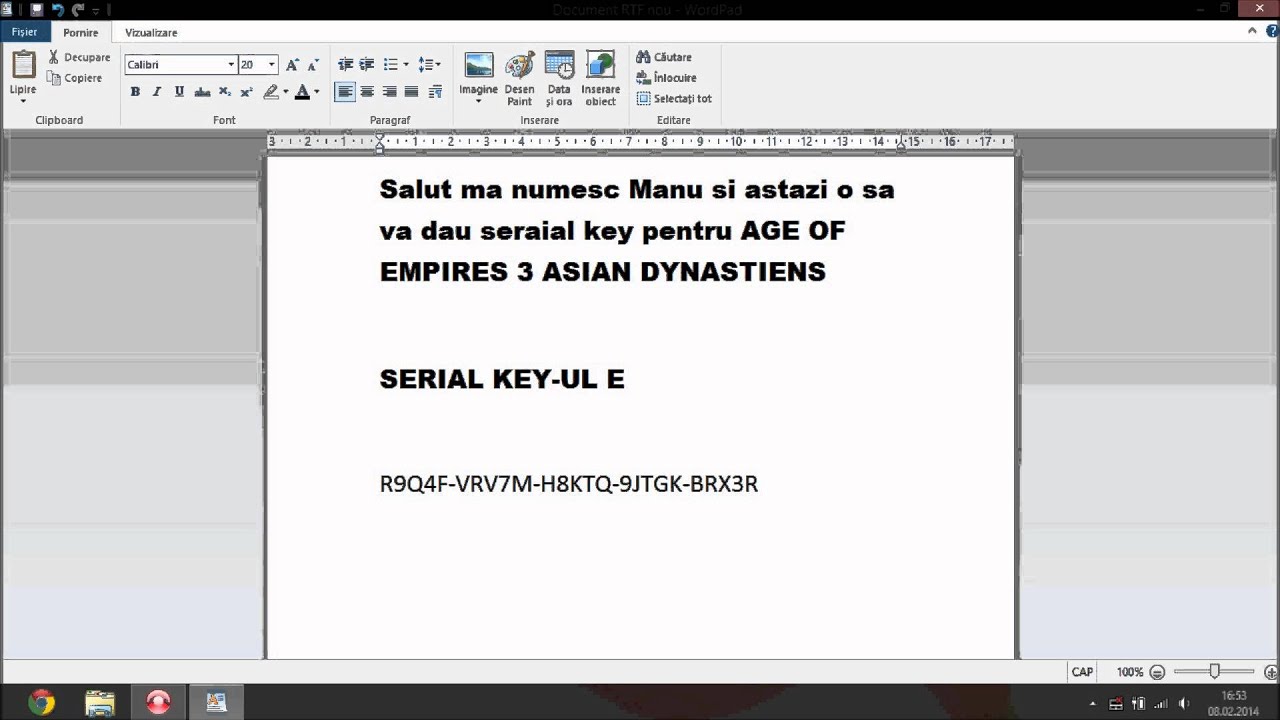Open the Calibri font family dropdown
The height and width of the screenshot is (720, 1280).
pos(231,65)
